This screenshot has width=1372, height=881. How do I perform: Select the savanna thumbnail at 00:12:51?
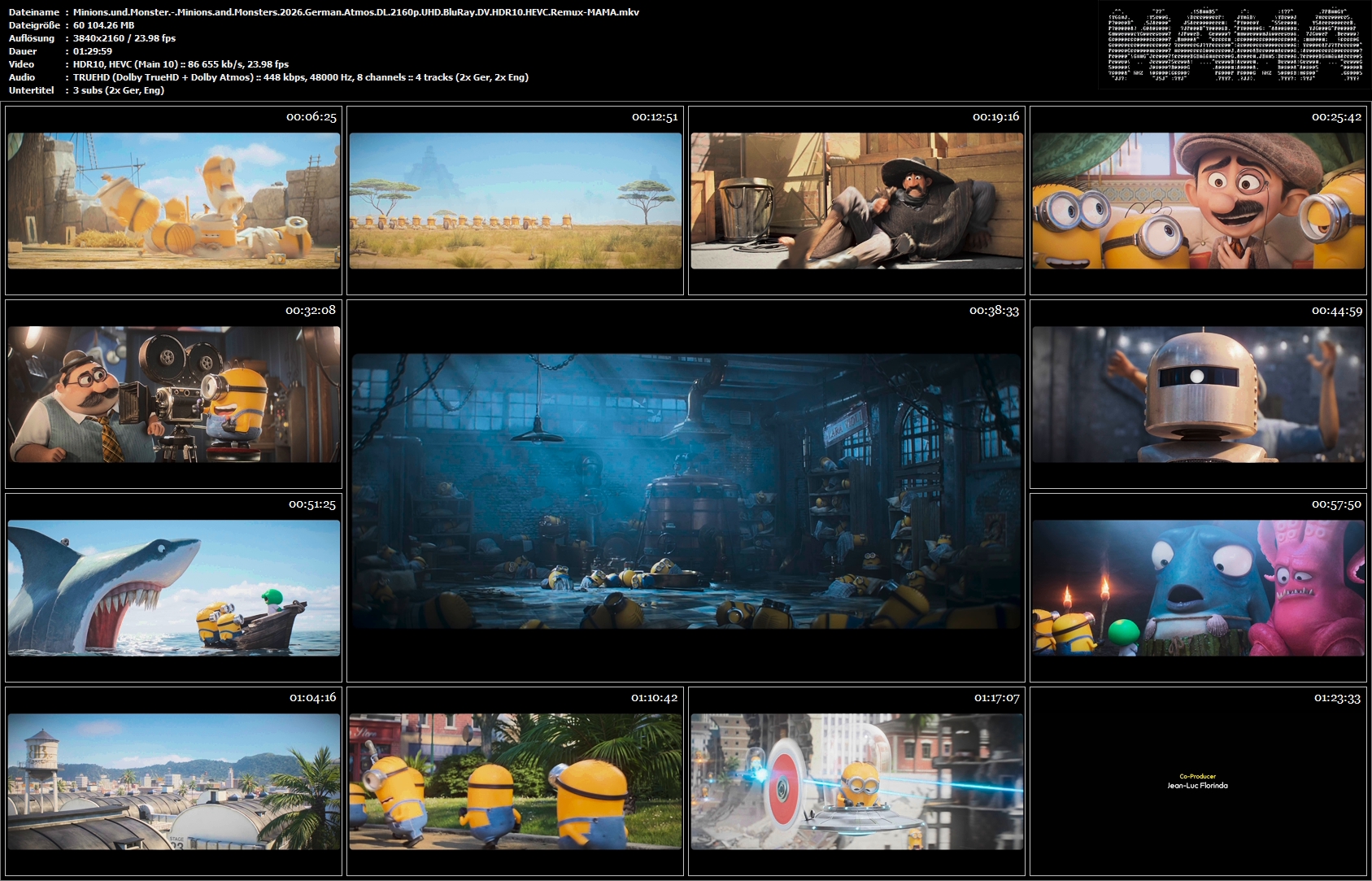click(x=516, y=201)
